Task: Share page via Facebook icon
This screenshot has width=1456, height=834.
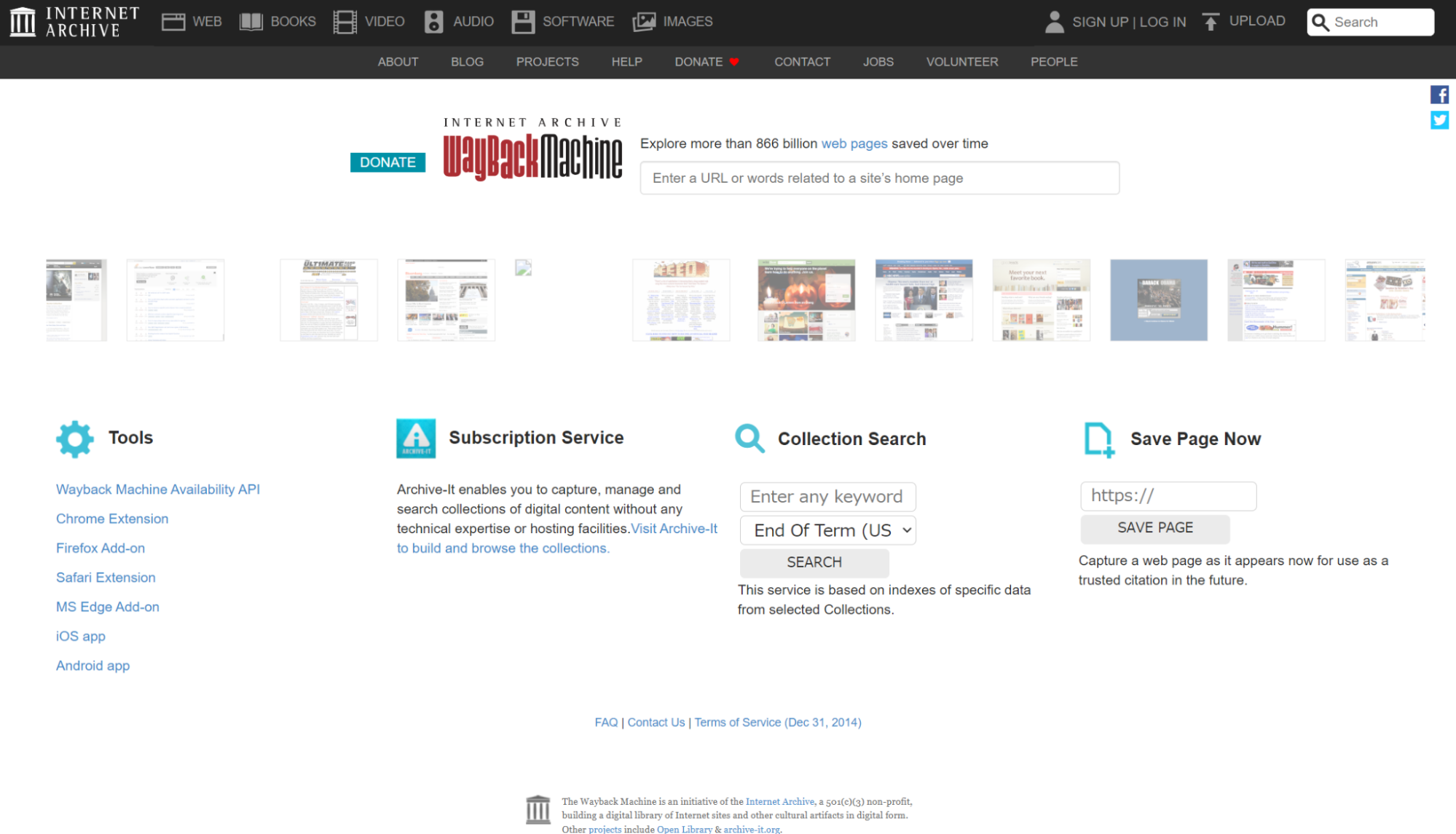Action: tap(1439, 95)
